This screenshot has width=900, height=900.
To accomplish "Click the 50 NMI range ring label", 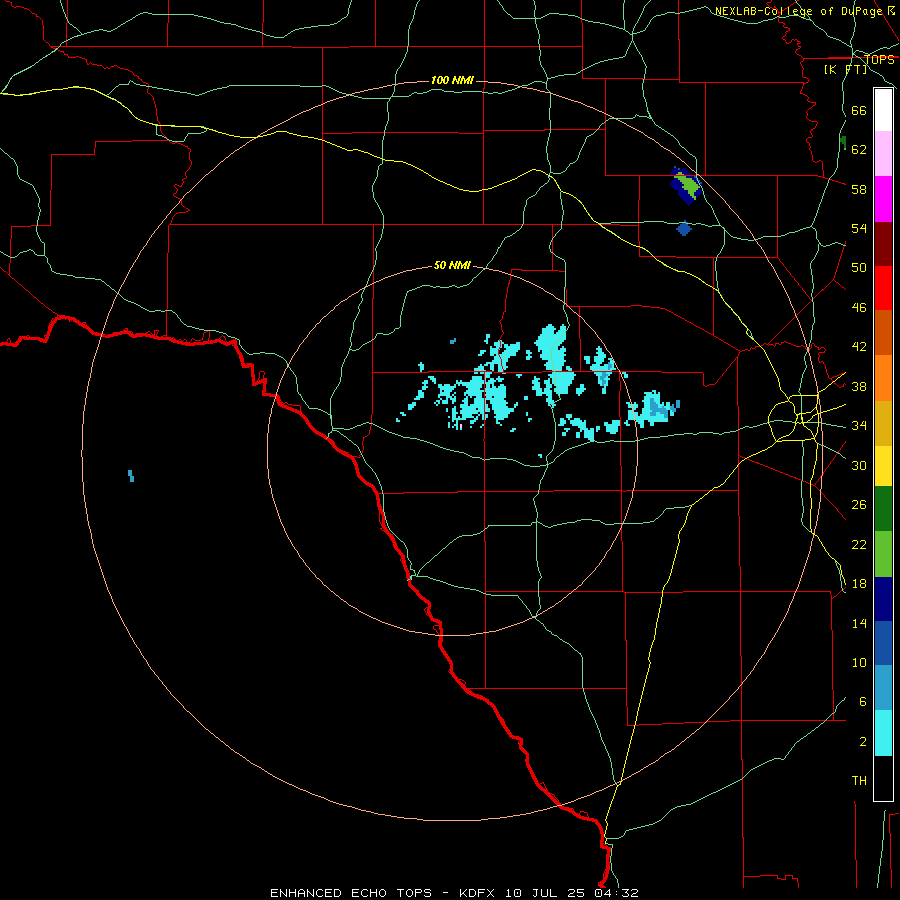I will pyautogui.click(x=452, y=265).
